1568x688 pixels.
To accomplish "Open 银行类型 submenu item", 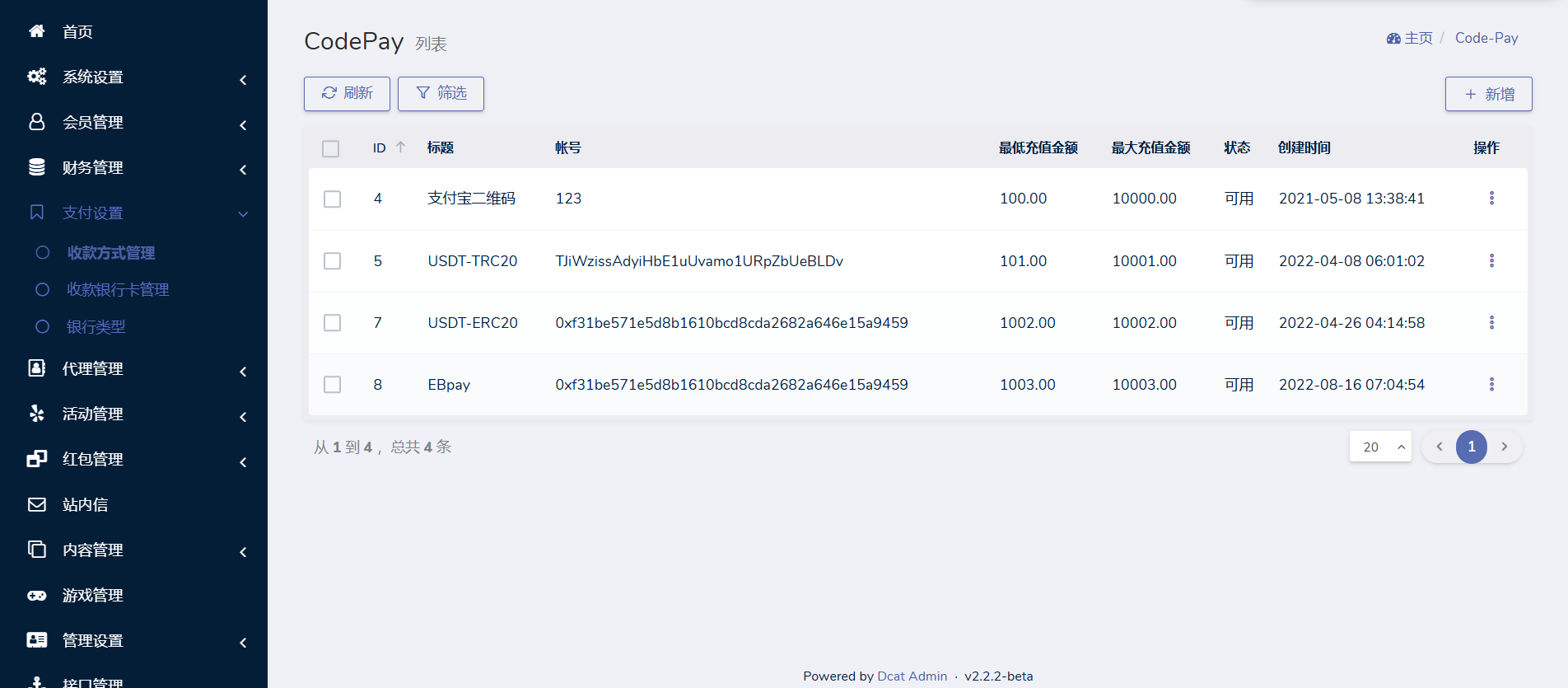I will click(96, 327).
